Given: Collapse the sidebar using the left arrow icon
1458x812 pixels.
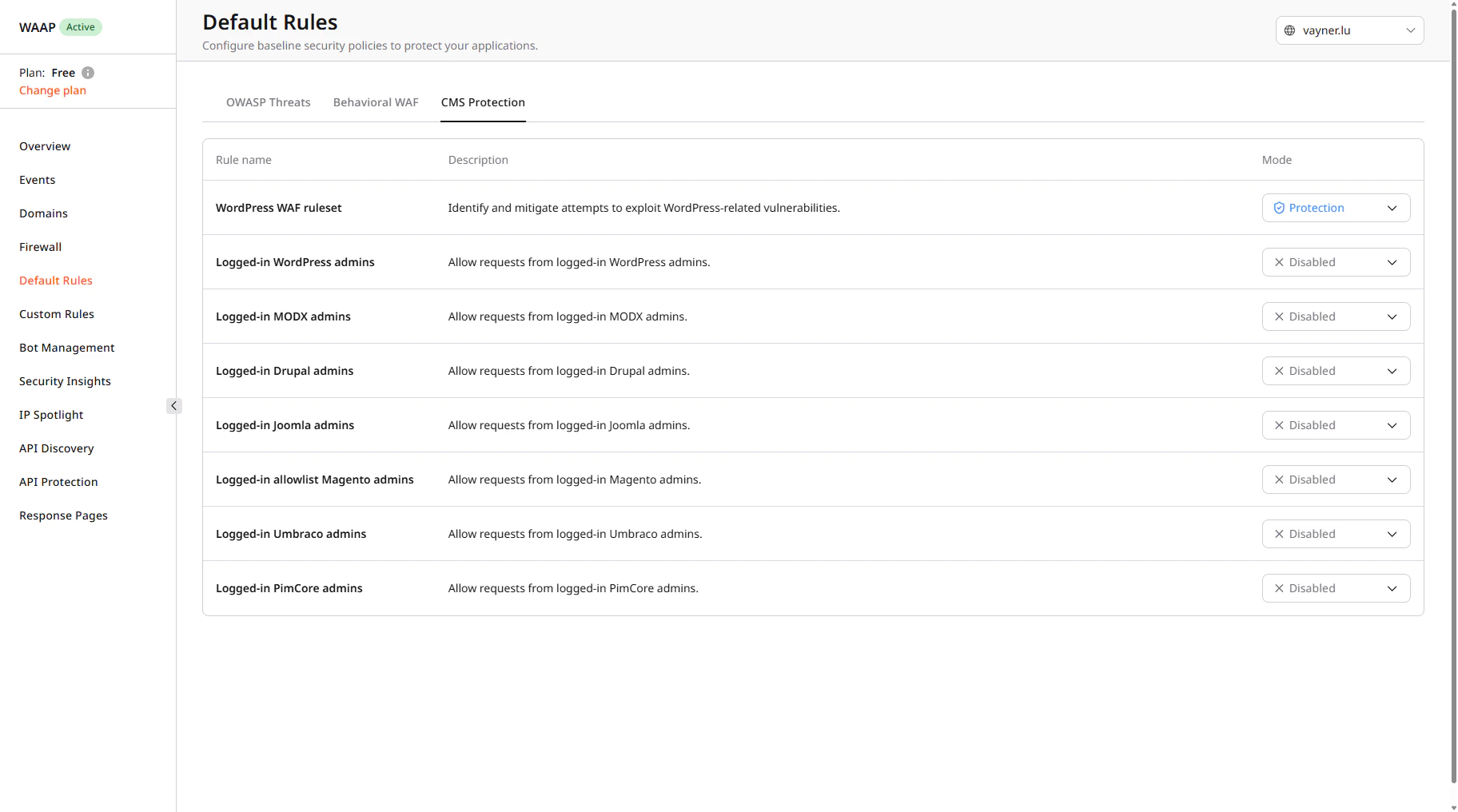Looking at the screenshot, I should 174,406.
